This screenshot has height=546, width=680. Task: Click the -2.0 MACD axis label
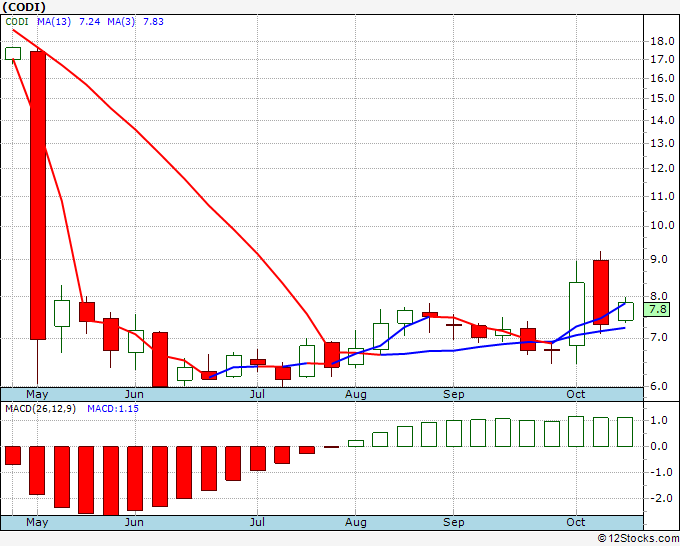(662, 498)
